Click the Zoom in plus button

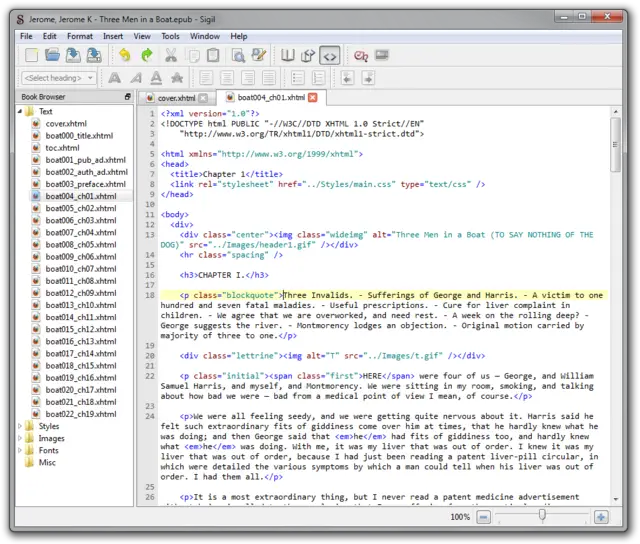point(601,517)
